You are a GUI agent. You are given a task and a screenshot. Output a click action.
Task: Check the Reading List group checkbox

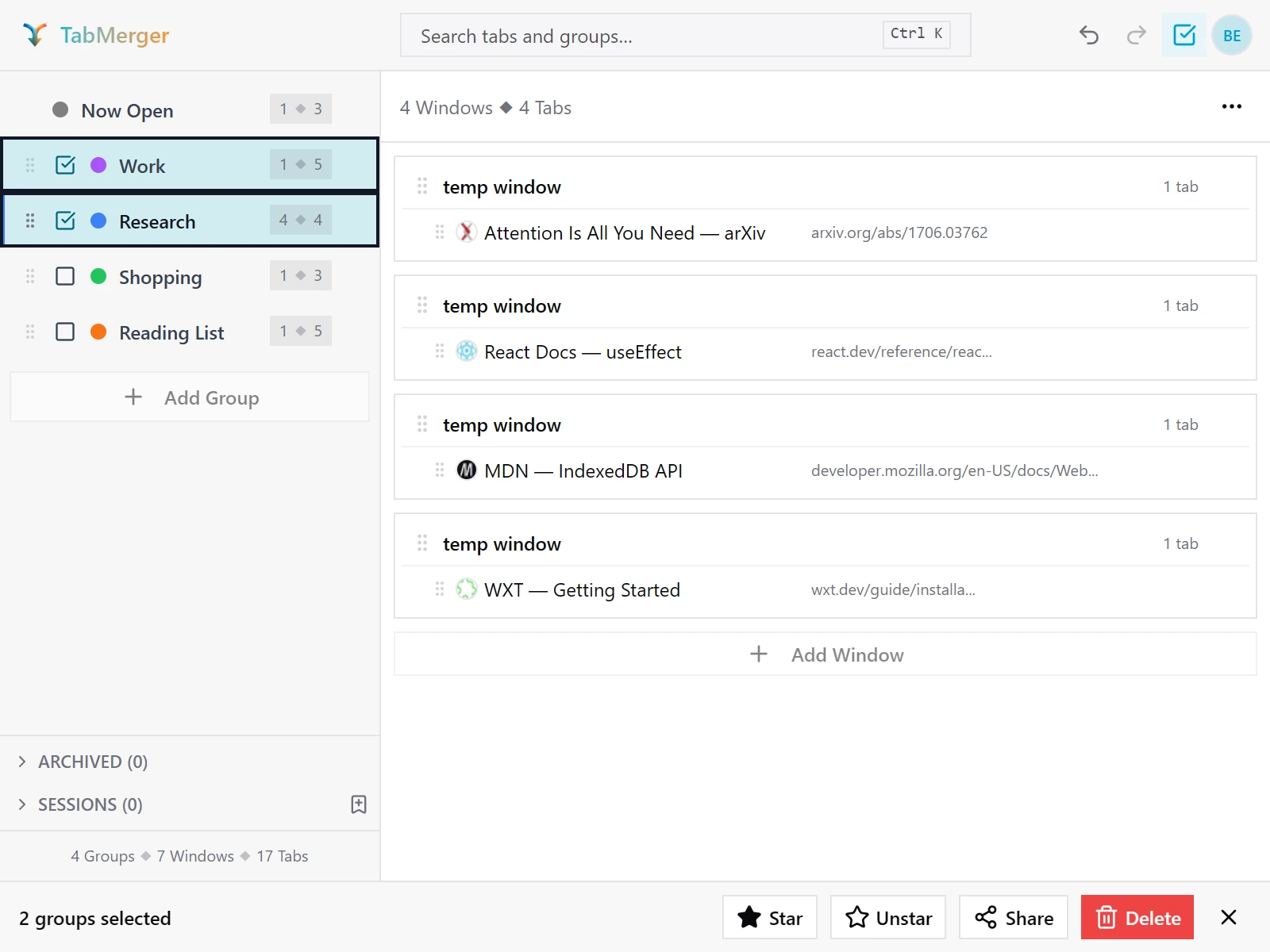tap(65, 332)
